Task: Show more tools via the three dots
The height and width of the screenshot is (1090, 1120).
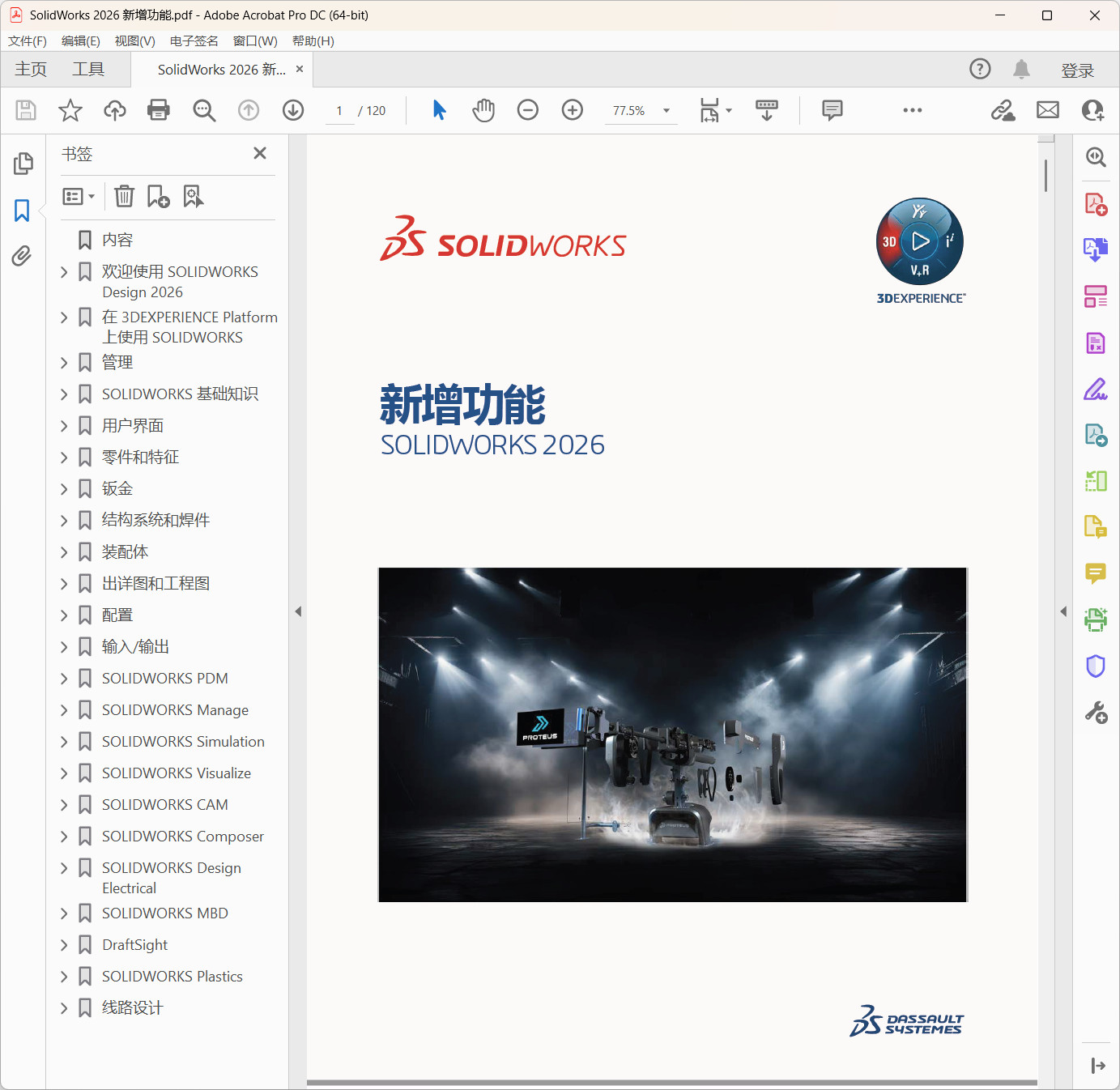Action: pos(913,110)
